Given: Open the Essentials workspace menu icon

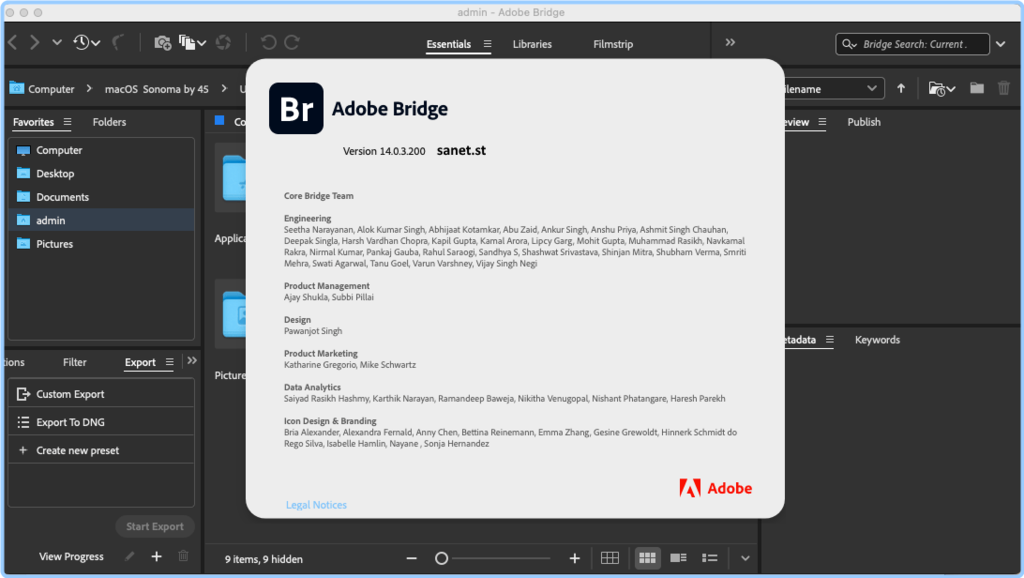Looking at the screenshot, I should 487,44.
